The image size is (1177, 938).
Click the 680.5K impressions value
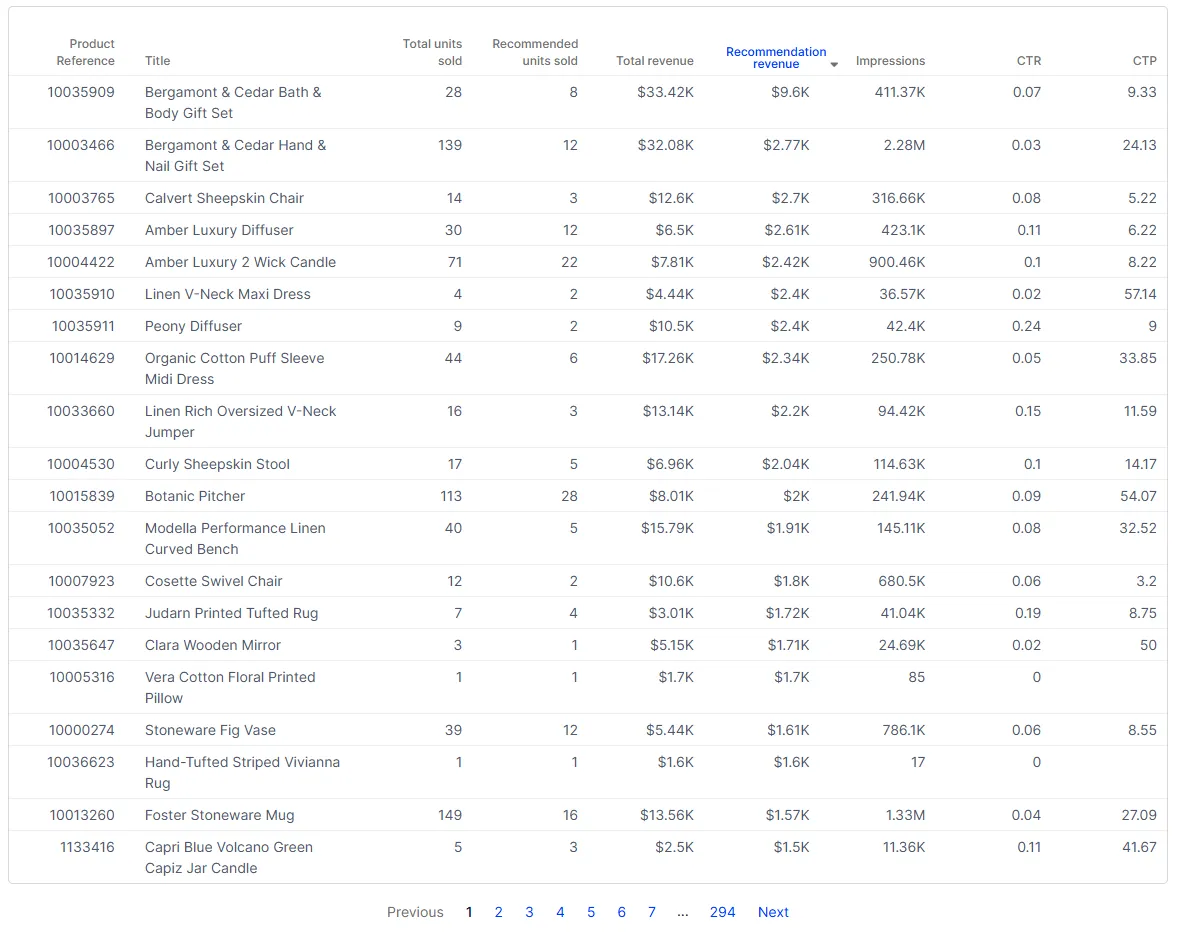(902, 582)
